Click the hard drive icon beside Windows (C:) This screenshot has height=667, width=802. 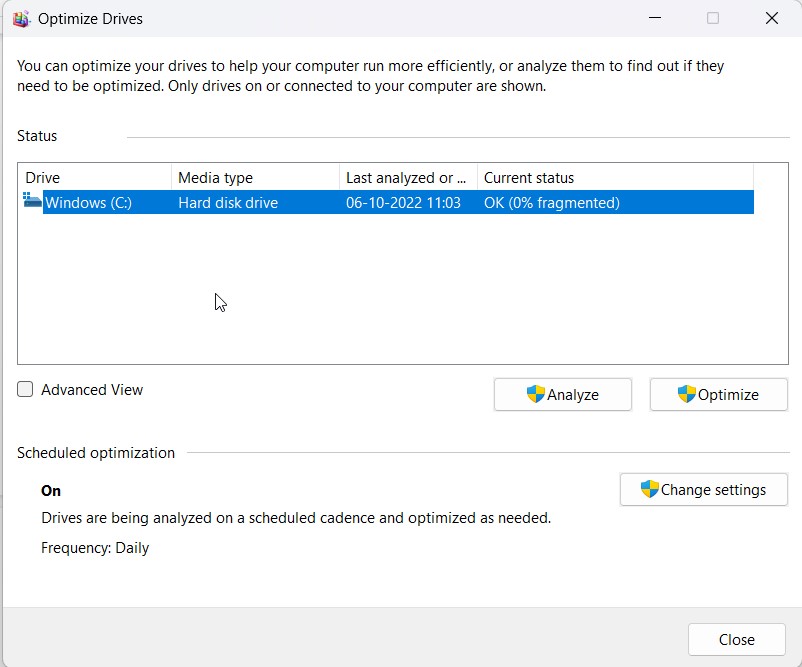31,202
